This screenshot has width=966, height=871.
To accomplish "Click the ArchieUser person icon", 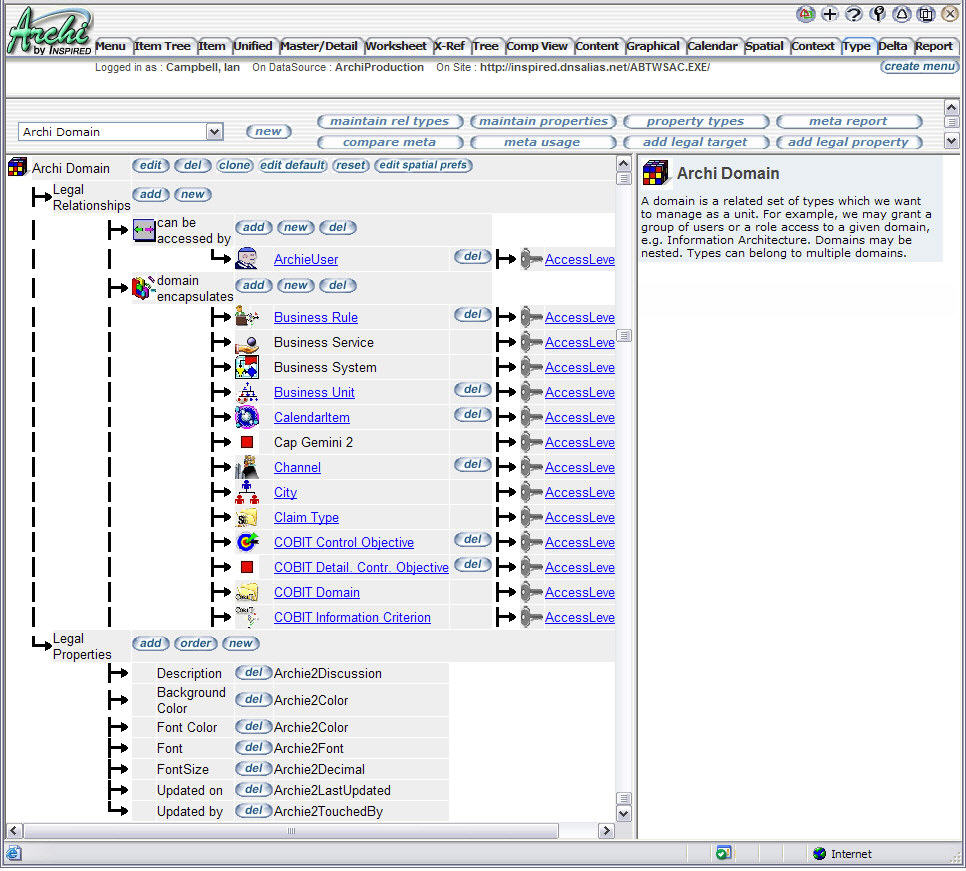I will [246, 259].
